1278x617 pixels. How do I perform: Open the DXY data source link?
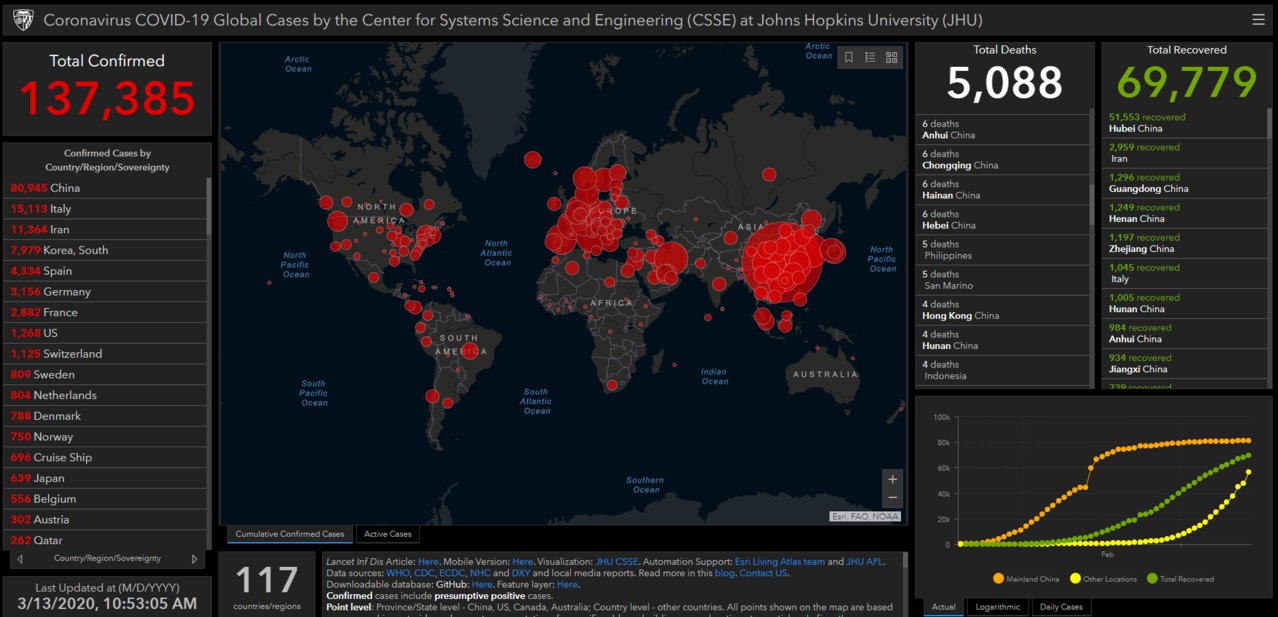[521, 573]
